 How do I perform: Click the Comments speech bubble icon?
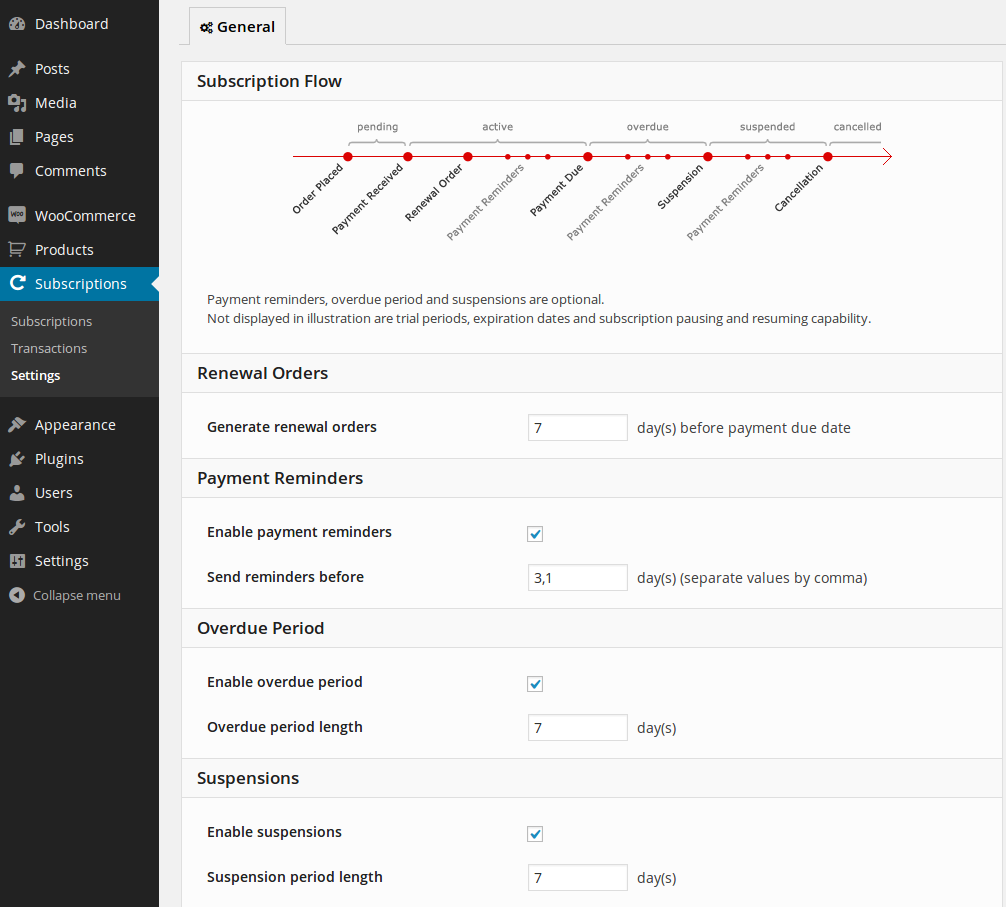tap(17, 171)
